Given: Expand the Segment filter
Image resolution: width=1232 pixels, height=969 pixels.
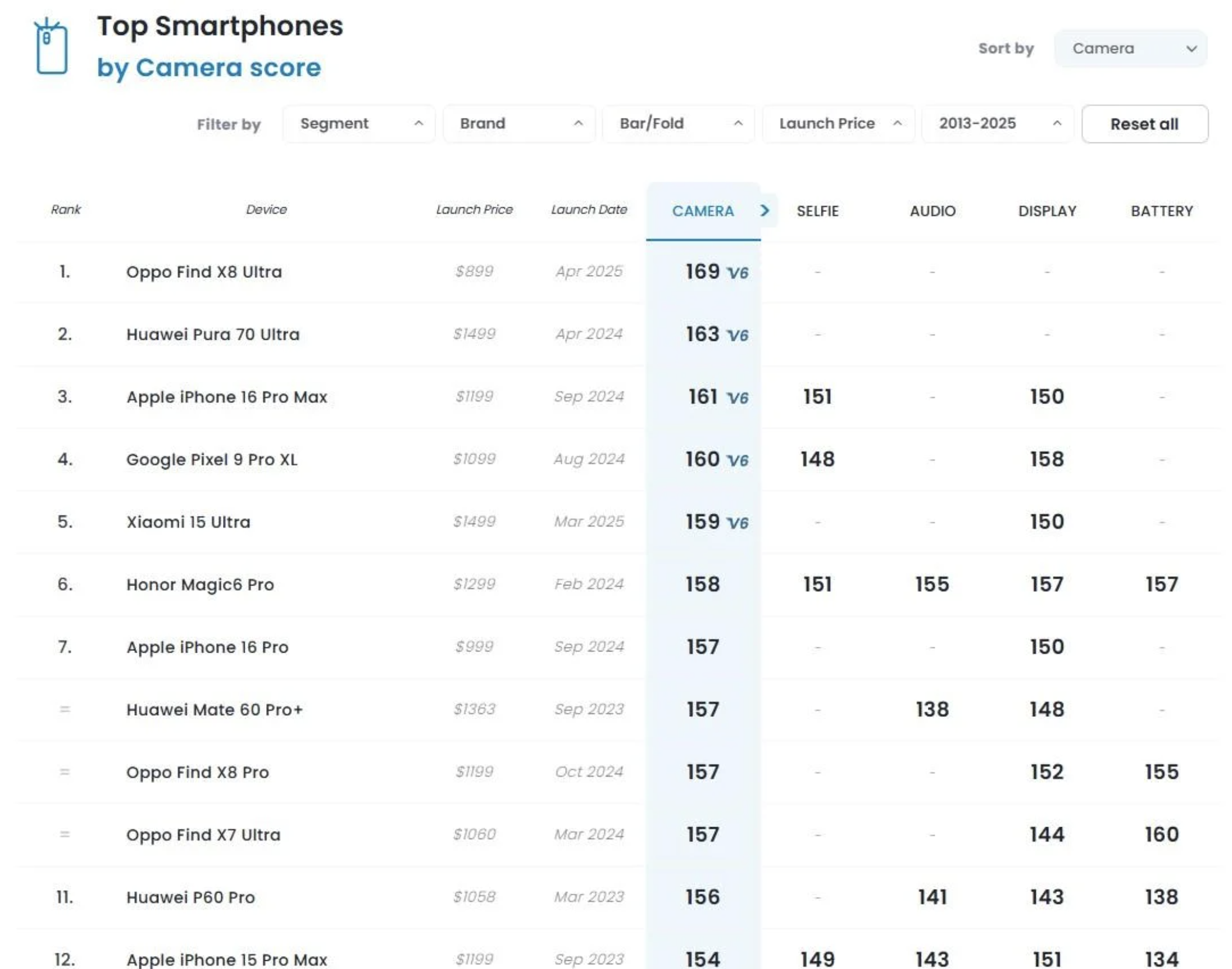Looking at the screenshot, I should [x=359, y=124].
